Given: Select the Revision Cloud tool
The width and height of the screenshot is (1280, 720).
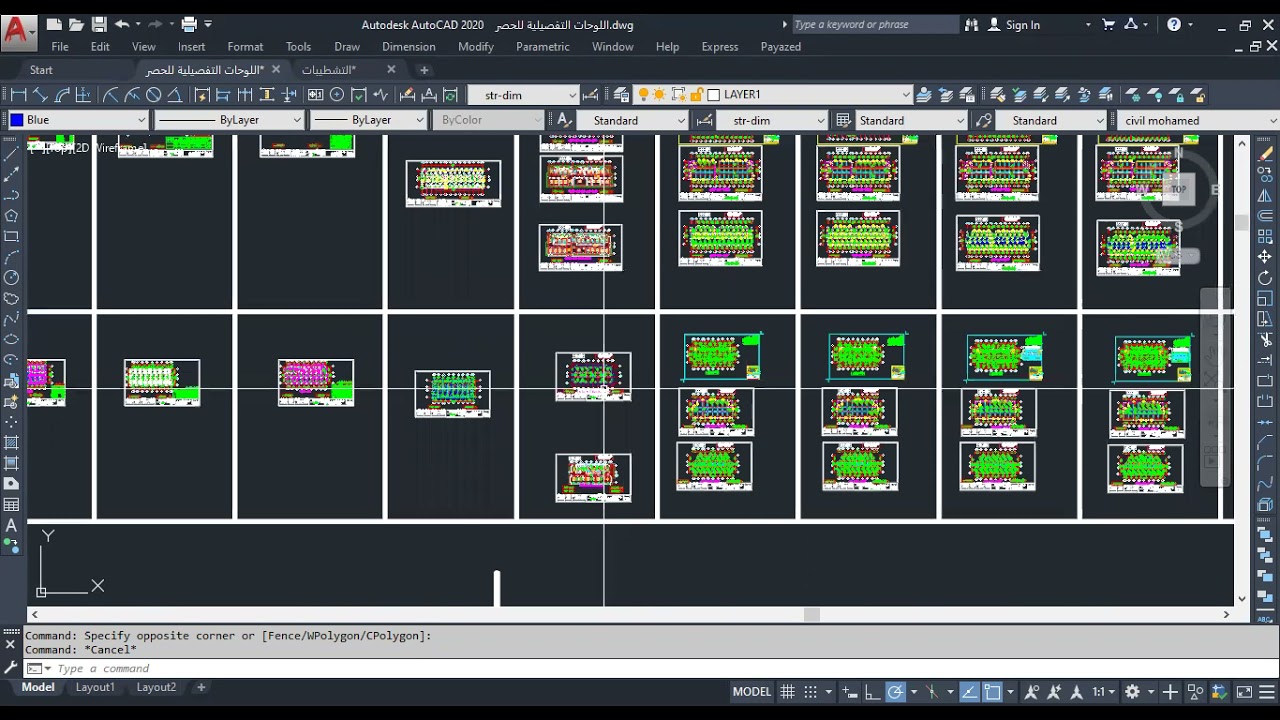Looking at the screenshot, I should pos(11,298).
